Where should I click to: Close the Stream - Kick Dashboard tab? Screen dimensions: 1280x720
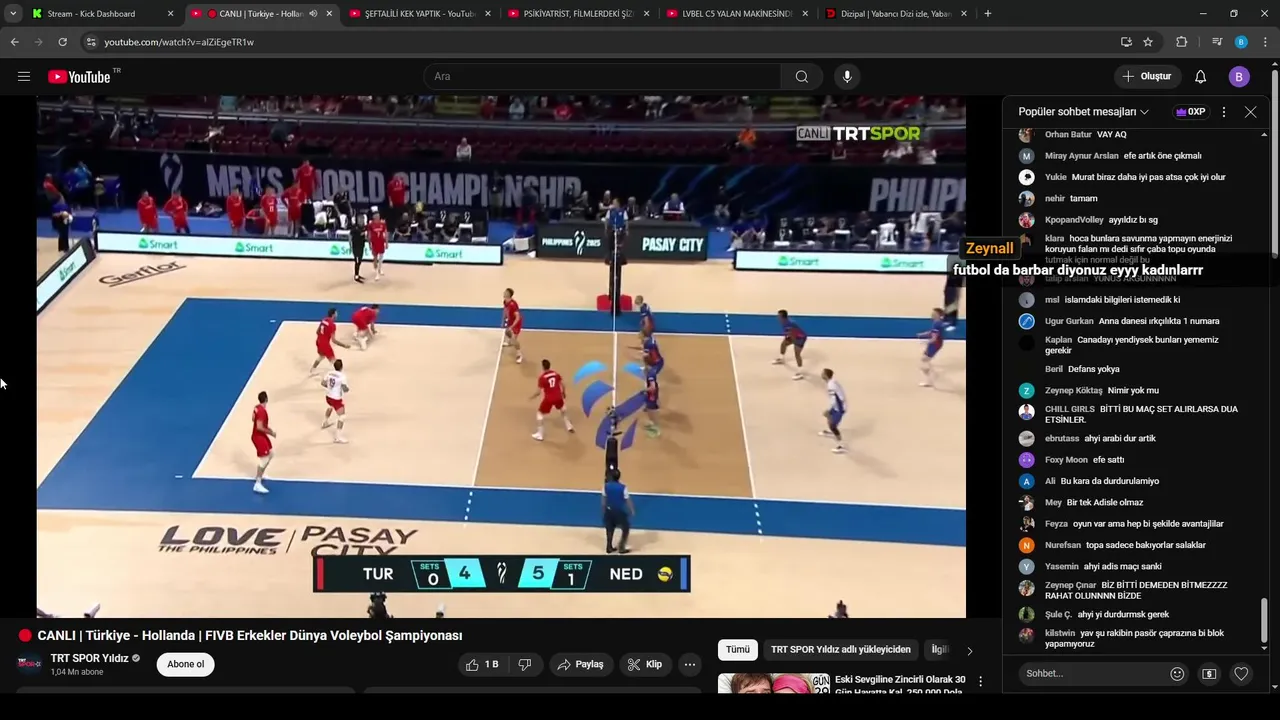(170, 14)
